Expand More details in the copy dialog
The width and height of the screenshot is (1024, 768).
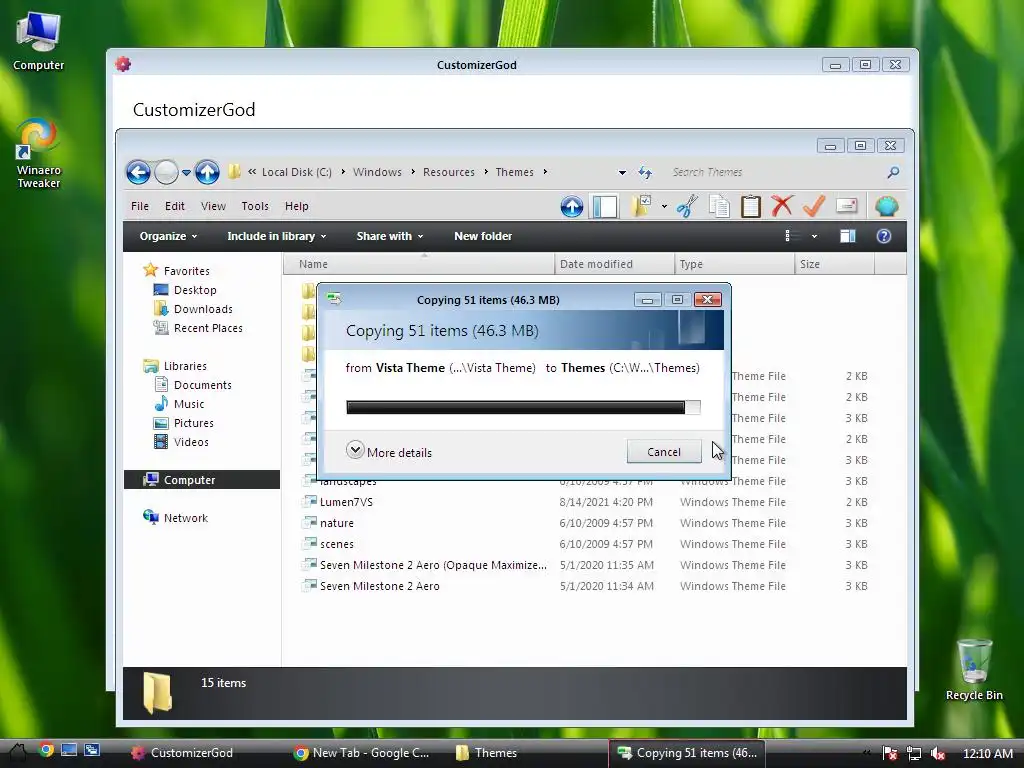(389, 452)
